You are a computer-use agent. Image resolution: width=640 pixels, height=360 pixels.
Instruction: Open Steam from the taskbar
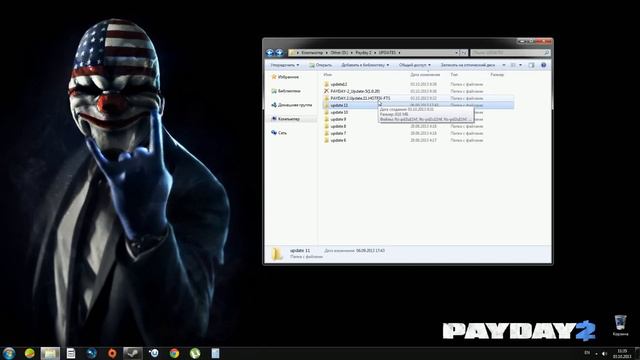[133, 353]
